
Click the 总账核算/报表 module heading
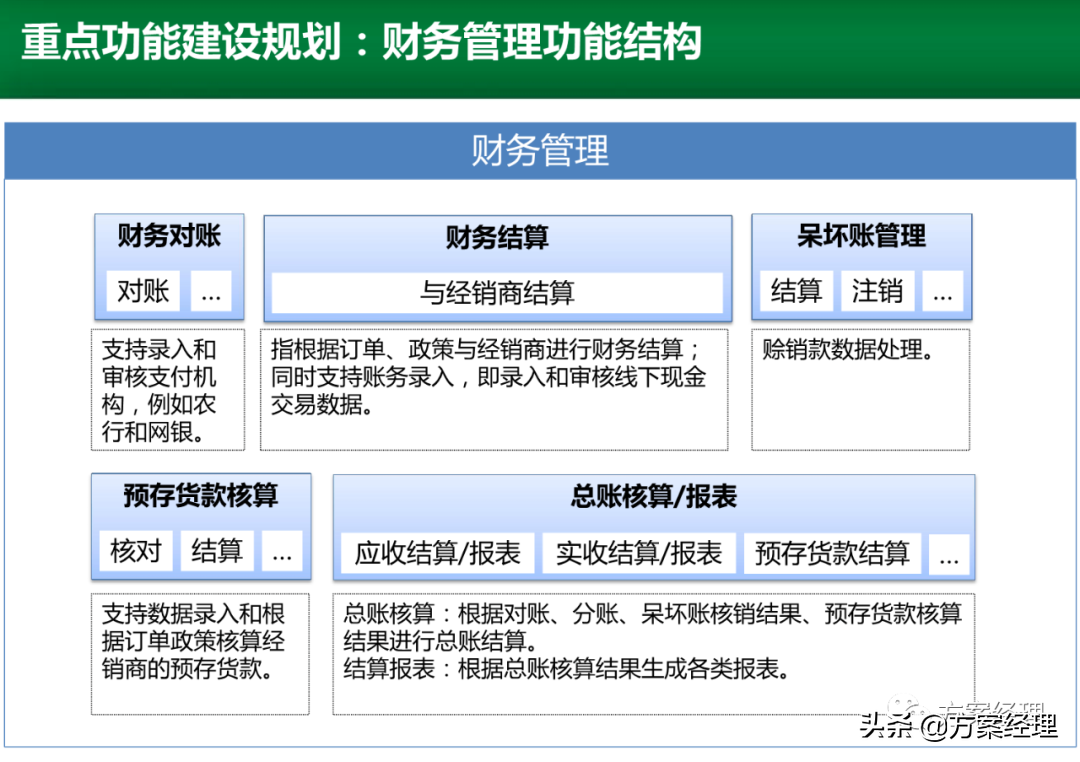(x=654, y=497)
